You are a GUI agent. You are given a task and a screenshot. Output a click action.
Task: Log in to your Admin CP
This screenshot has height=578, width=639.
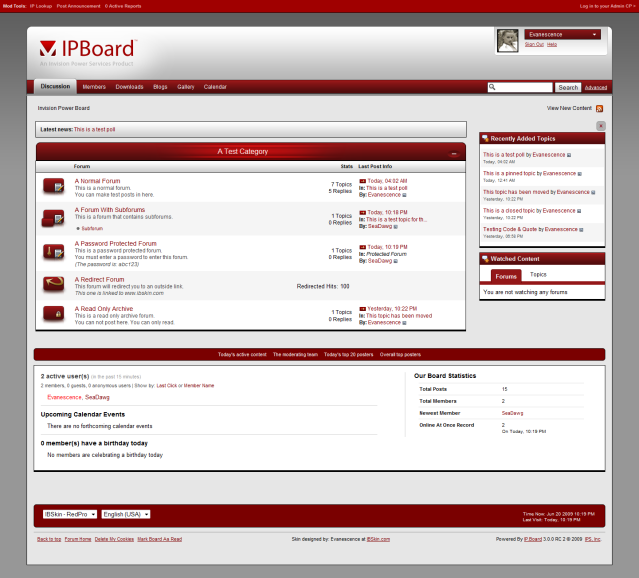click(x=607, y=6)
